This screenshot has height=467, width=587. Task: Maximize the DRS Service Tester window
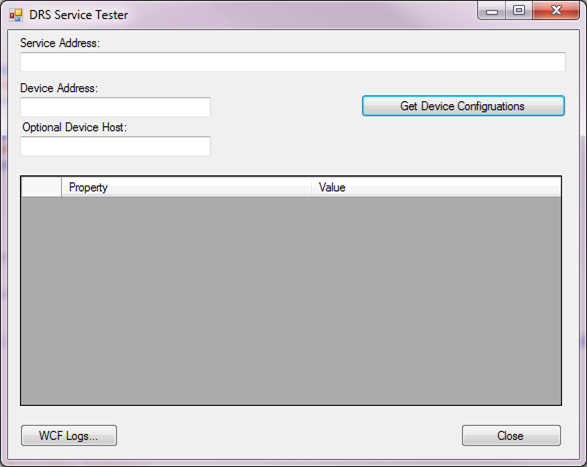click(x=519, y=10)
